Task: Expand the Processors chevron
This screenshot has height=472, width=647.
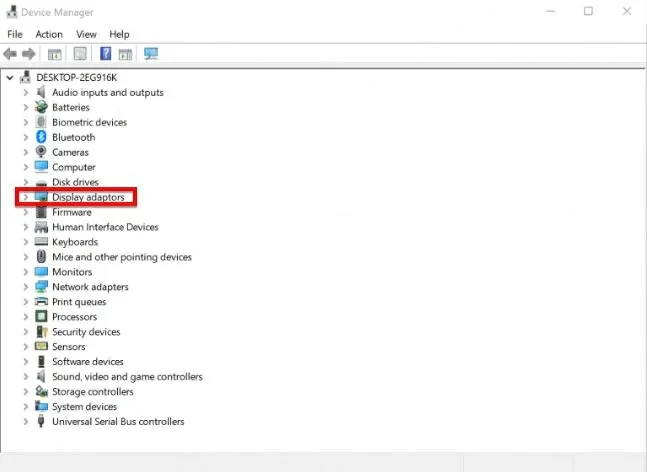Action: pyautogui.click(x=26, y=316)
